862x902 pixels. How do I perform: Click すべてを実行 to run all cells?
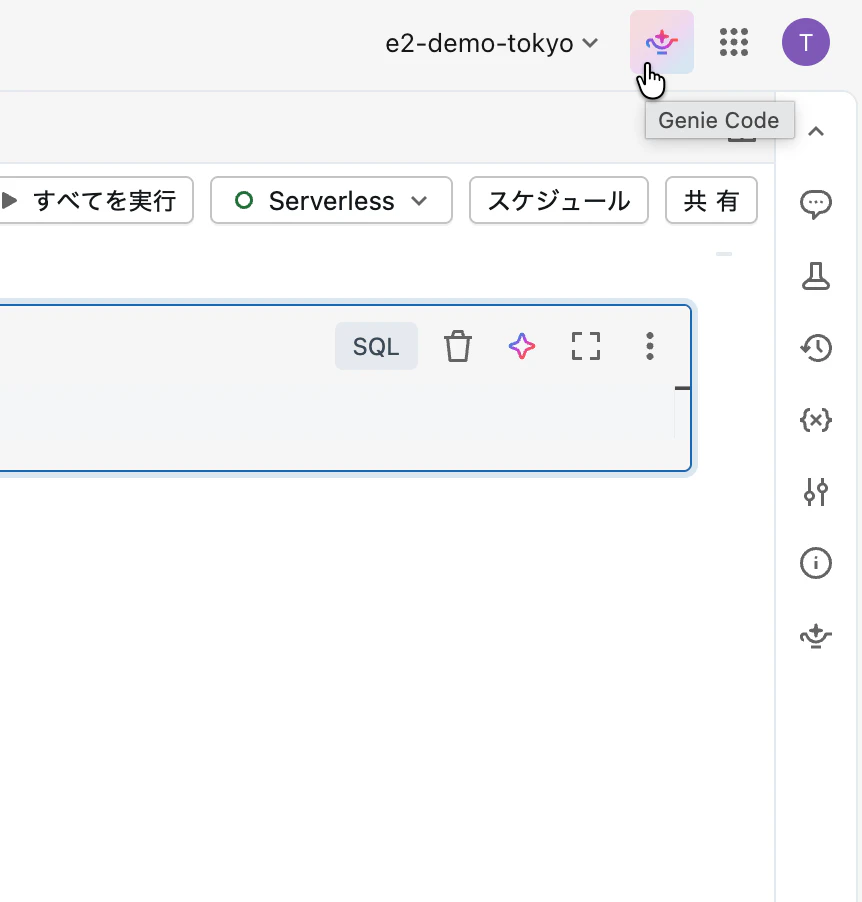(96, 200)
